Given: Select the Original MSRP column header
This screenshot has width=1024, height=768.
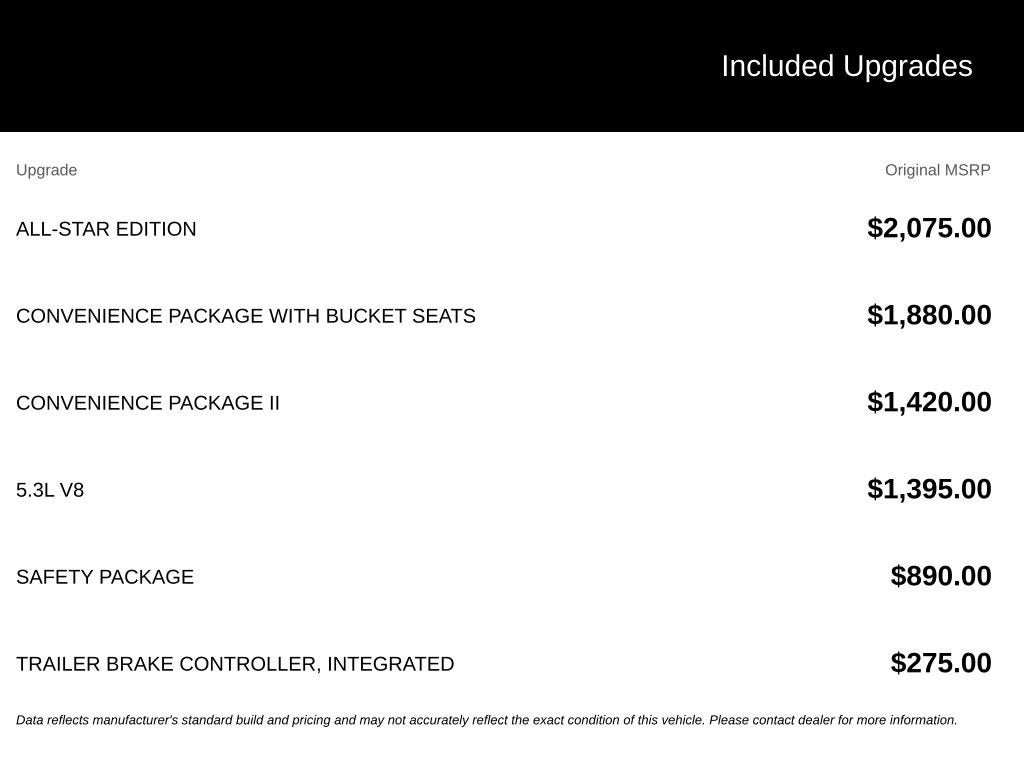Looking at the screenshot, I should click(937, 170).
